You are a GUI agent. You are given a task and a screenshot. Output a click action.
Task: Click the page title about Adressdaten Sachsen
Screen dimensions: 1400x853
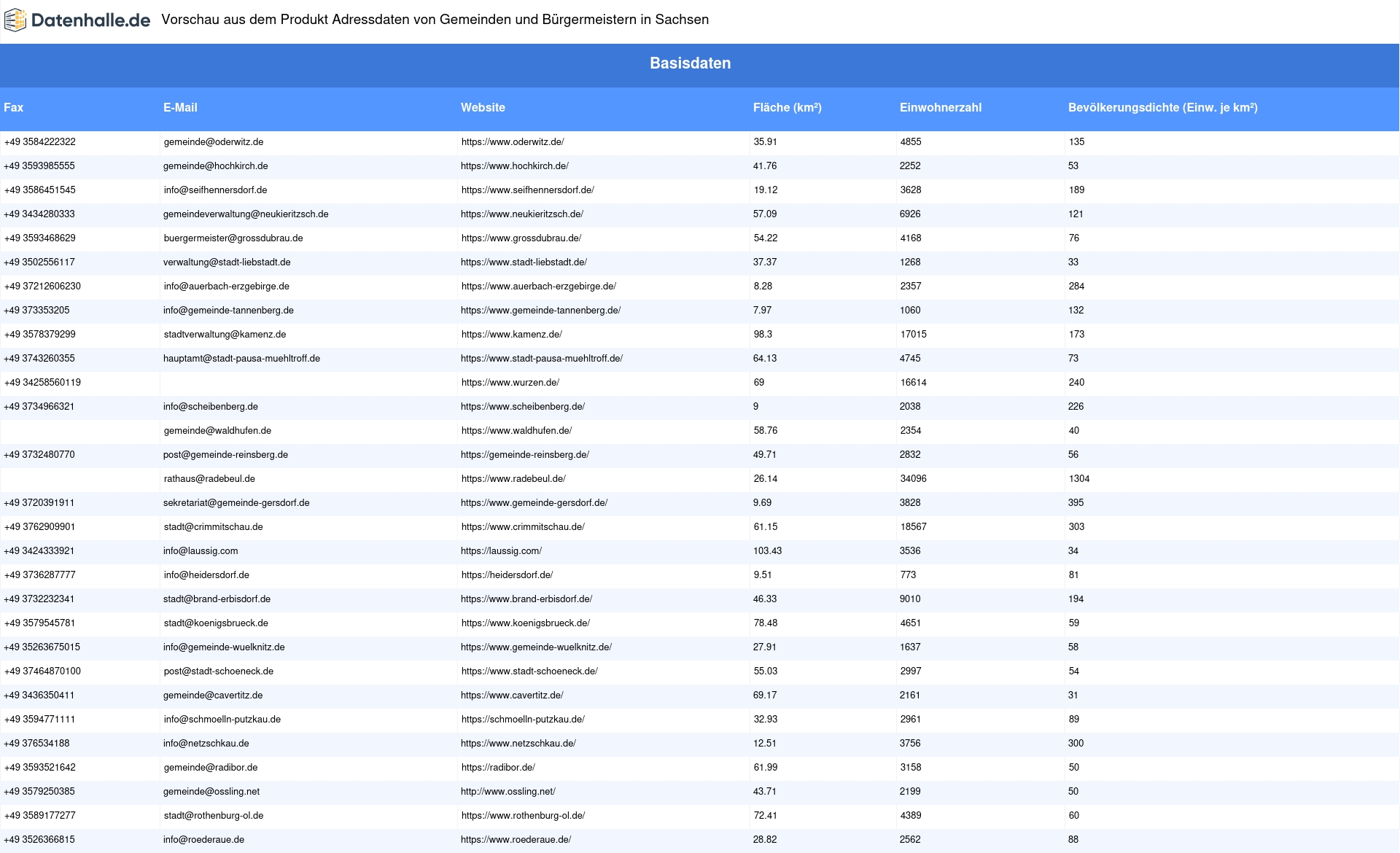pyautogui.click(x=435, y=20)
